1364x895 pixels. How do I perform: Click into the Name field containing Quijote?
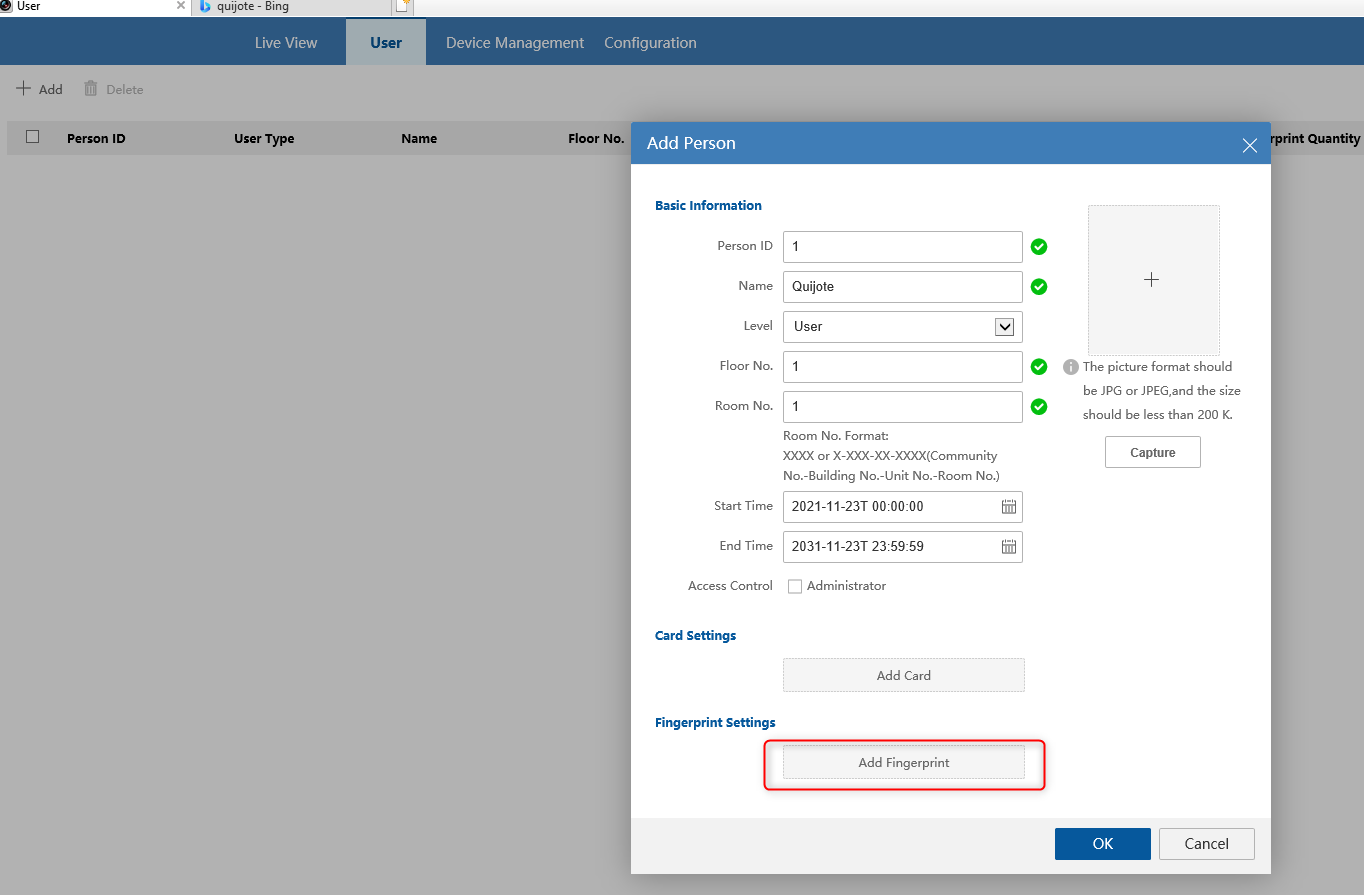pyautogui.click(x=903, y=287)
